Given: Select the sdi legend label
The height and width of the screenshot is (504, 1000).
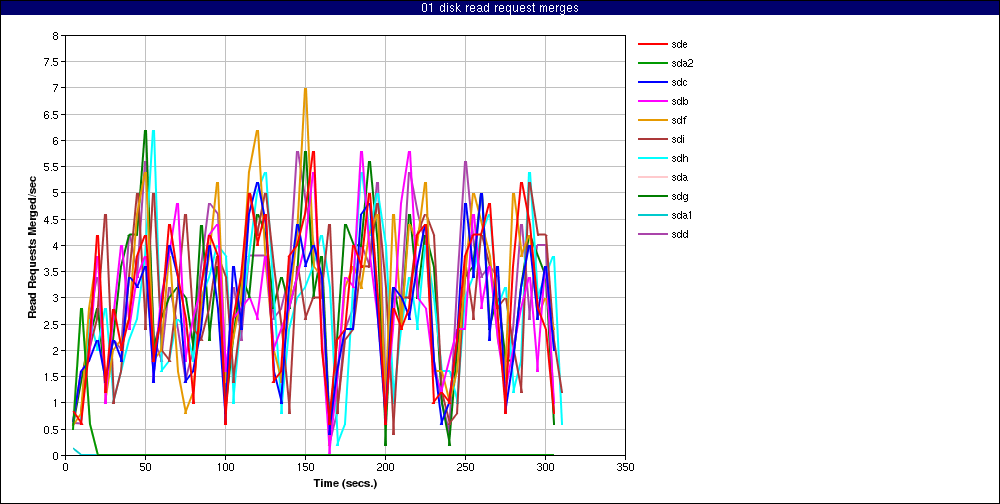Looking at the screenshot, I should click(678, 140).
